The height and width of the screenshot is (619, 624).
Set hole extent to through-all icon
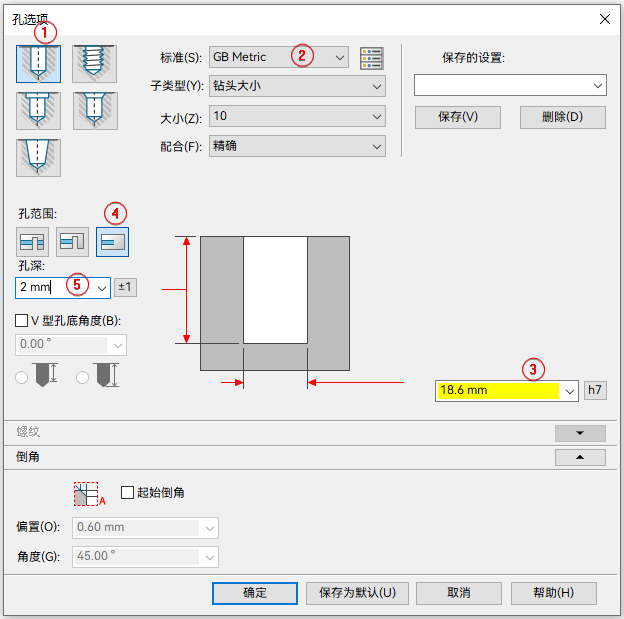click(x=32, y=242)
